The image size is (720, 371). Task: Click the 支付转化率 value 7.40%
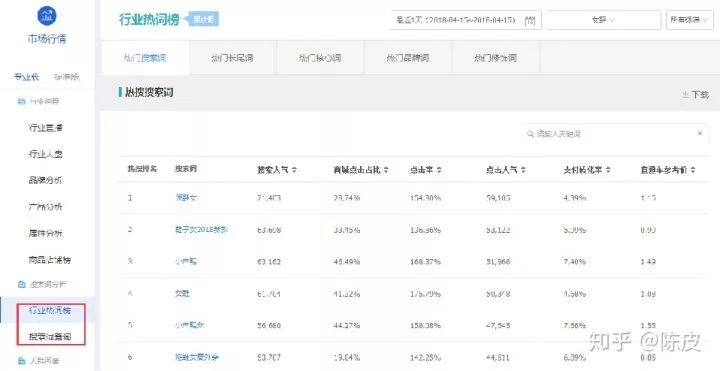tap(575, 262)
